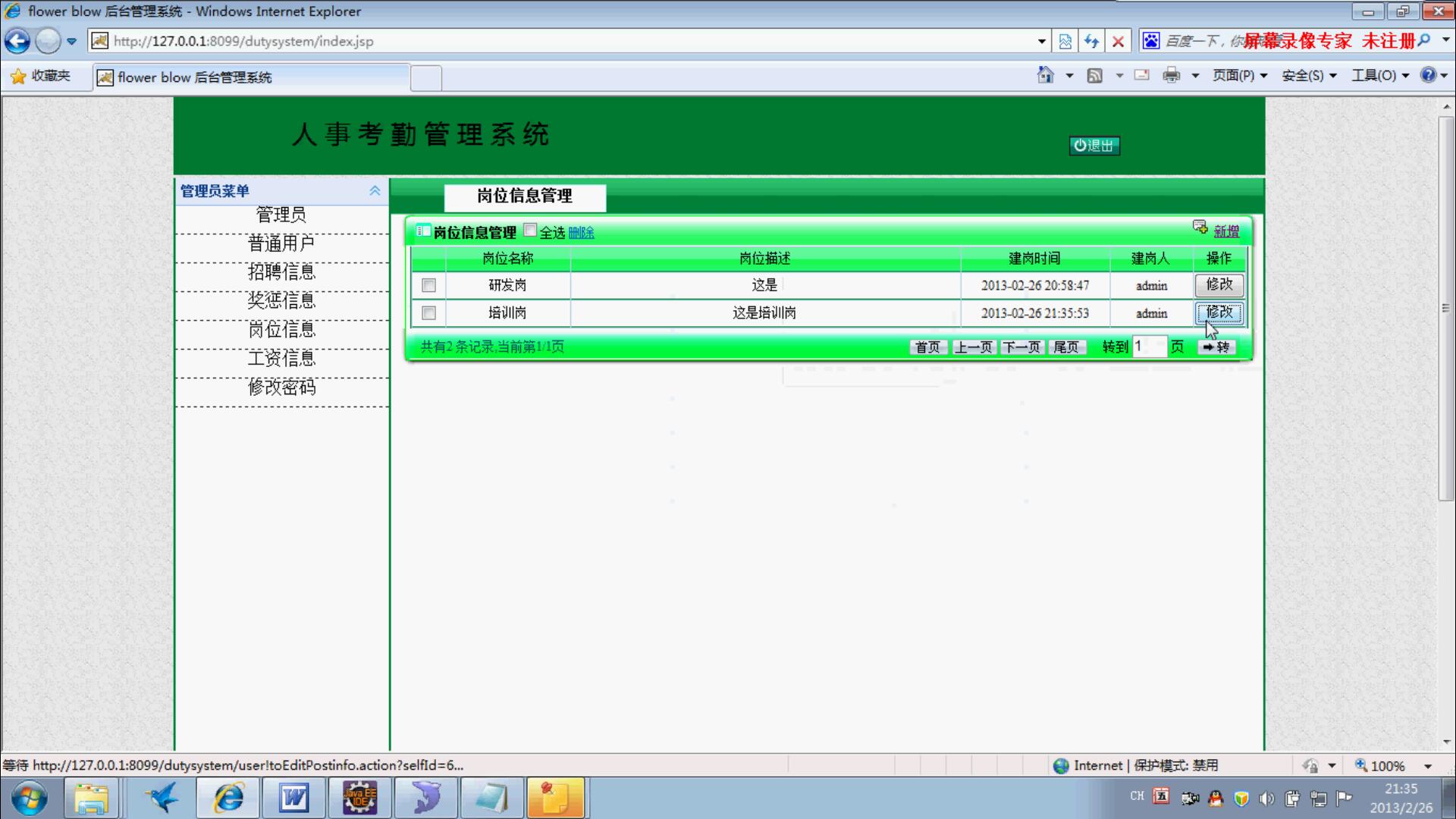Open 修改密码 in the sidebar menu
Screen dimensions: 1456x819
[x=281, y=388]
